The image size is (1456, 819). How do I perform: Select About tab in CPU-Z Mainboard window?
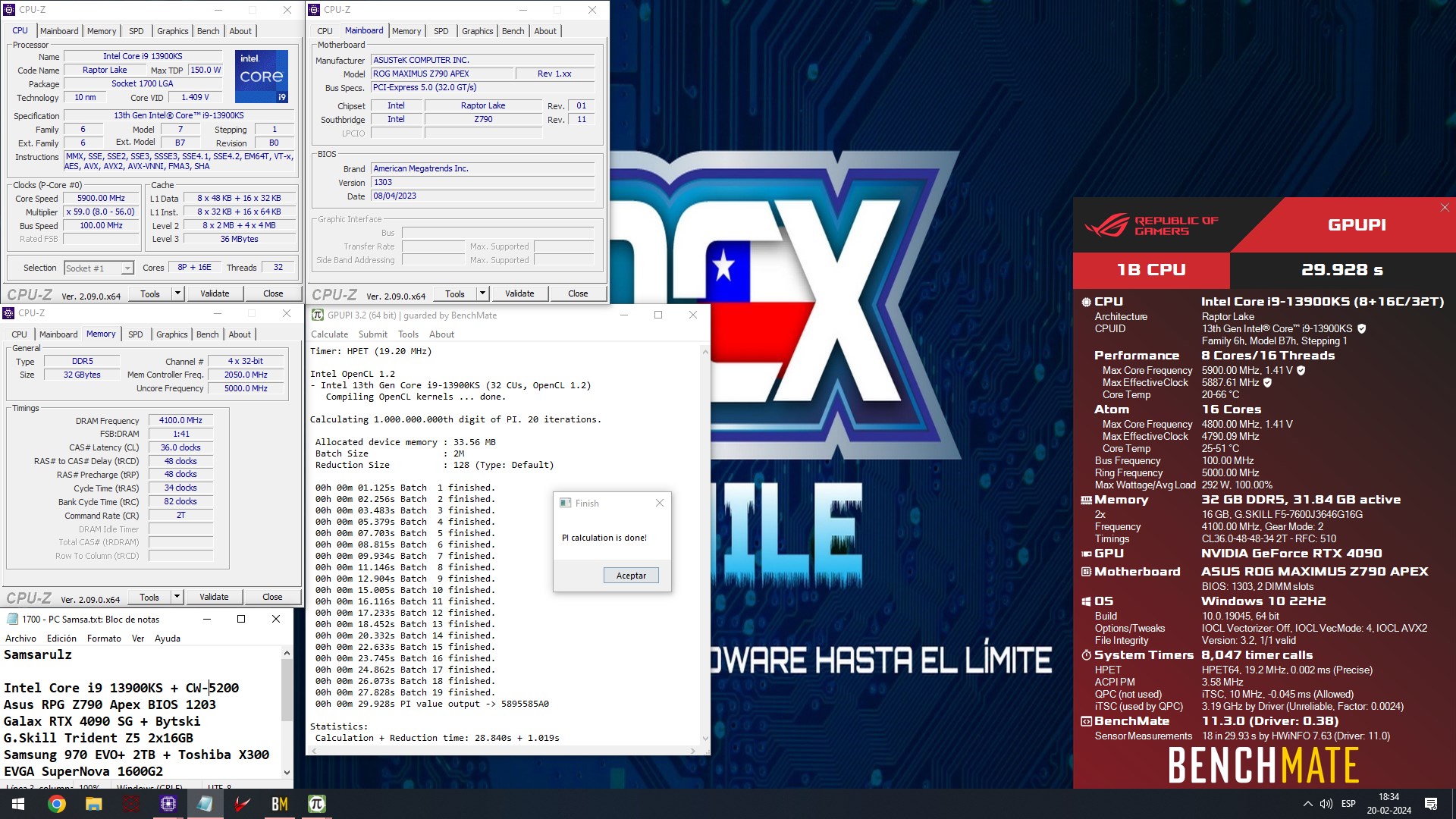(x=545, y=31)
